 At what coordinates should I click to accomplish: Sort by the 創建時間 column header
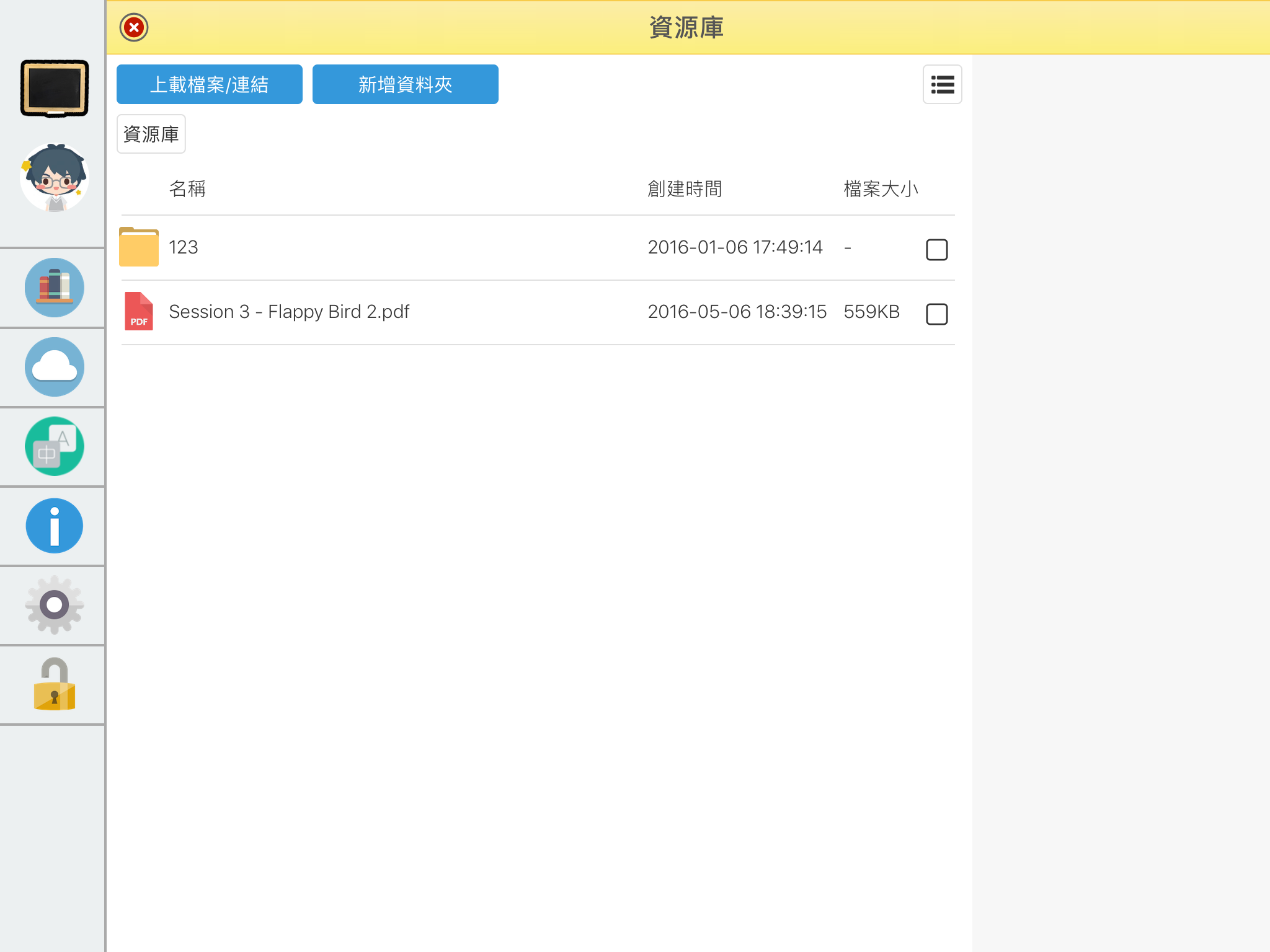tap(685, 189)
